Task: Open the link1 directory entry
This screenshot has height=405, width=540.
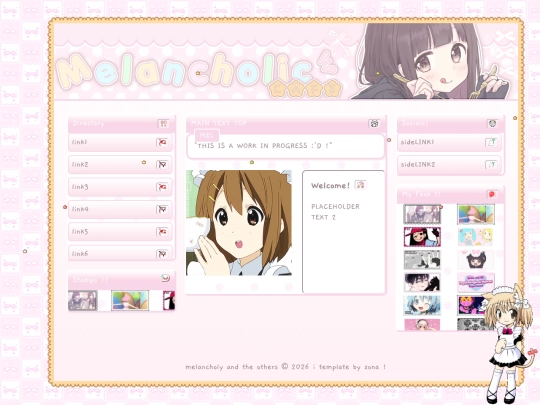Action: (x=120, y=142)
